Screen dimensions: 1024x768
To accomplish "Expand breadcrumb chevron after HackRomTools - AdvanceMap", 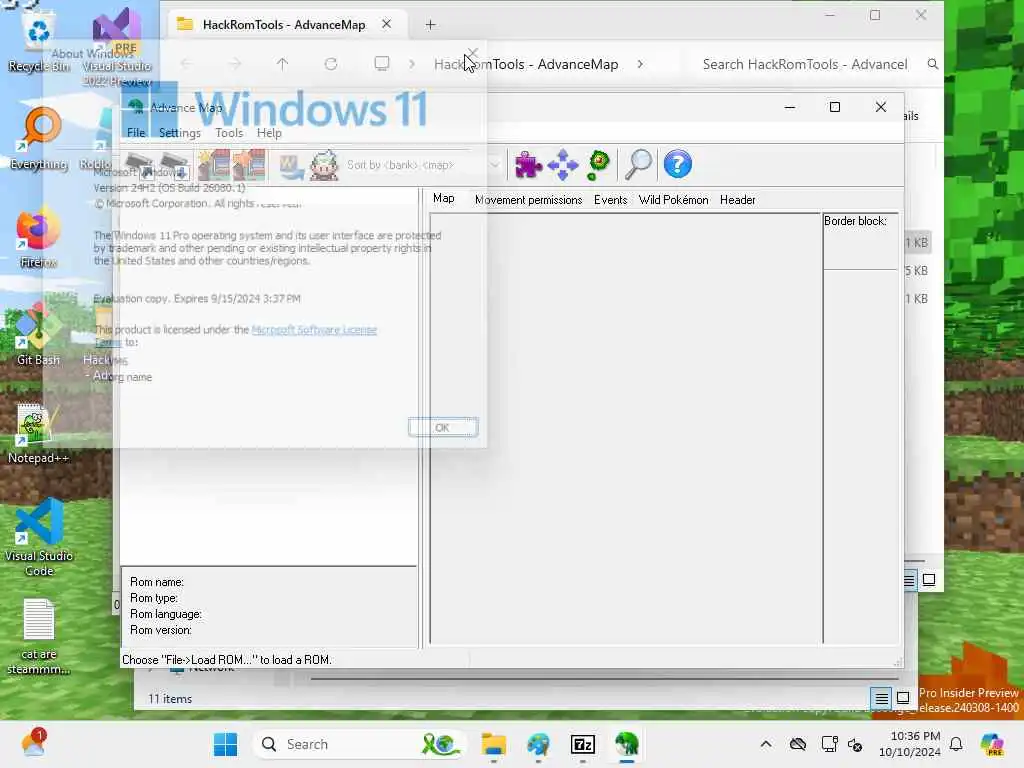I will (640, 64).
